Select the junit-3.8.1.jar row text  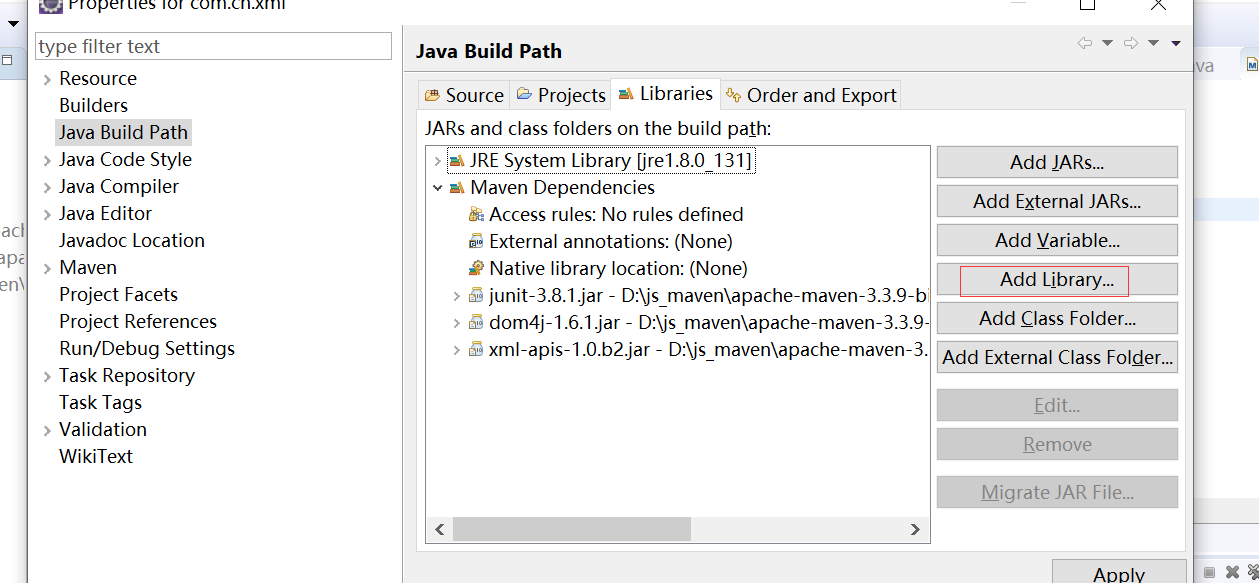(709, 295)
